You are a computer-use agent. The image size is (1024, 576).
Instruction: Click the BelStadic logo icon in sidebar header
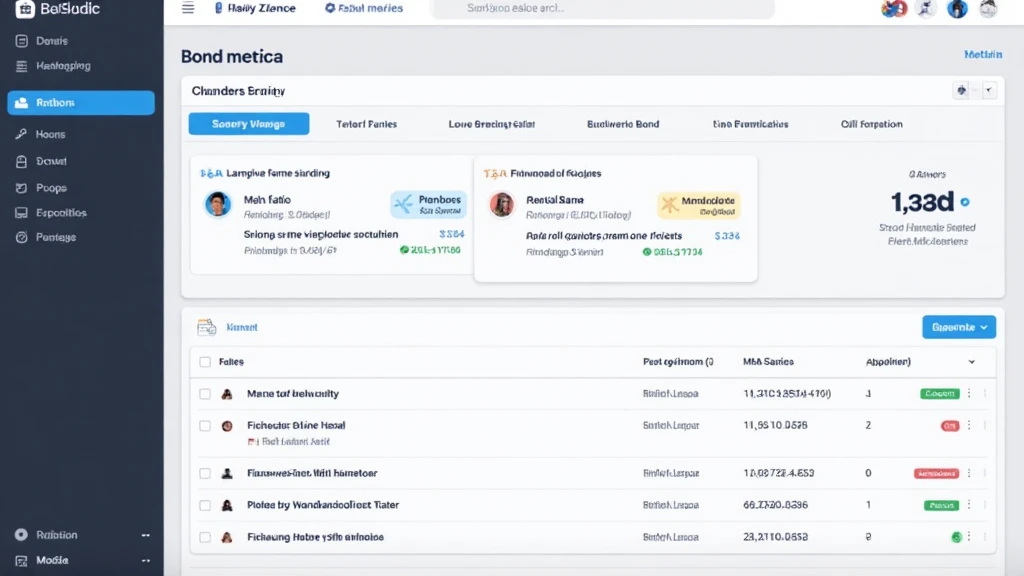point(25,9)
